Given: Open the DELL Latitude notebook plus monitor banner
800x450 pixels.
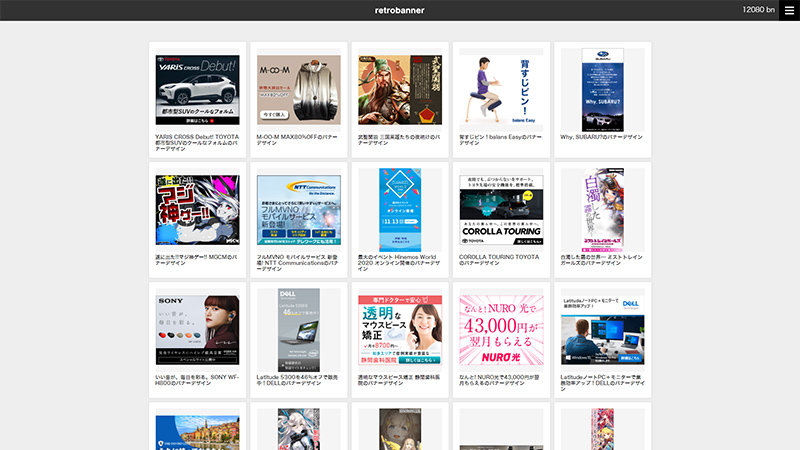Looking at the screenshot, I should [602, 329].
